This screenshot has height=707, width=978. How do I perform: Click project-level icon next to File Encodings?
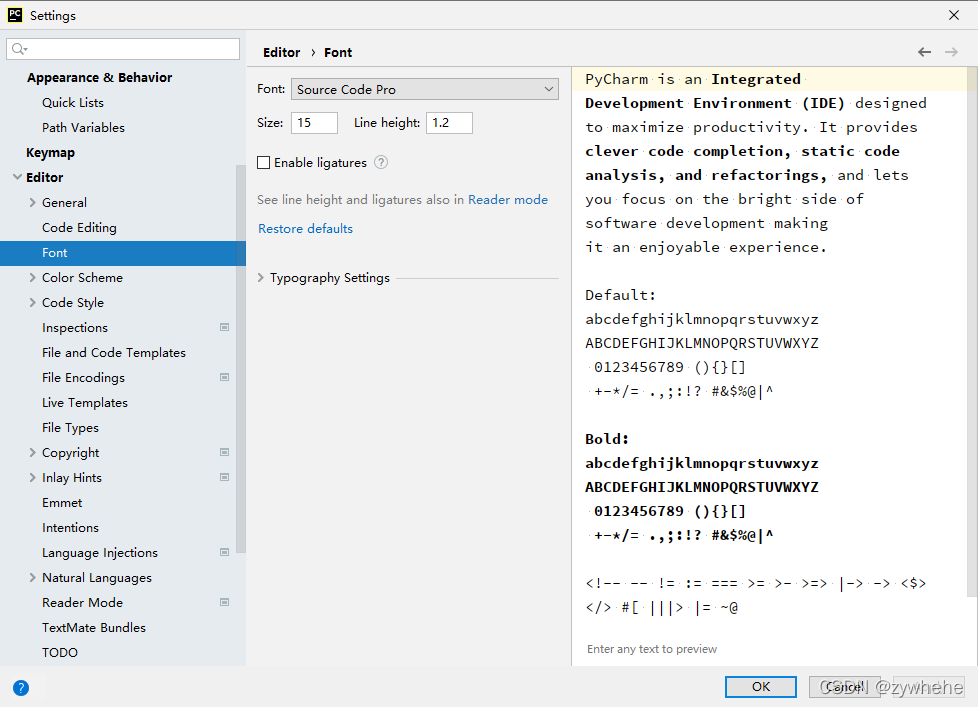(225, 377)
